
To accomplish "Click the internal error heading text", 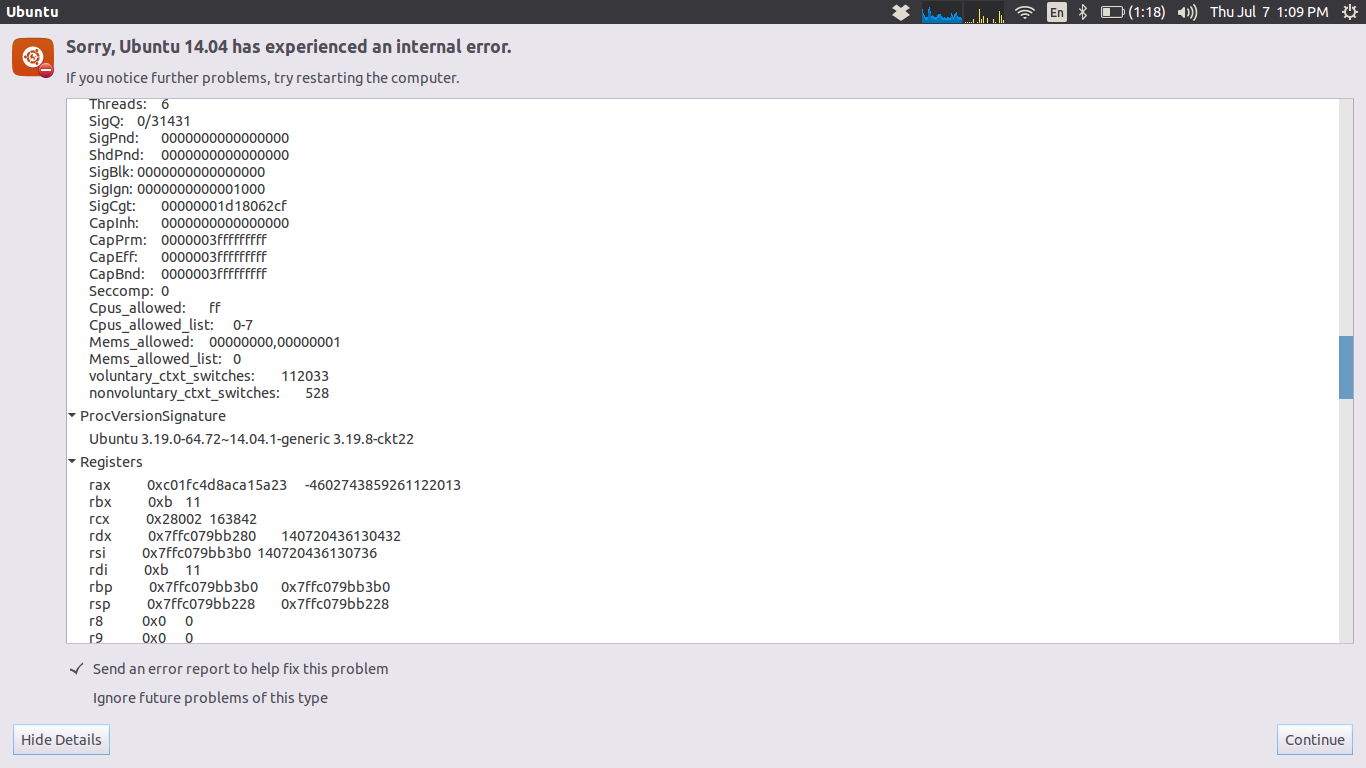I will click(x=288, y=47).
